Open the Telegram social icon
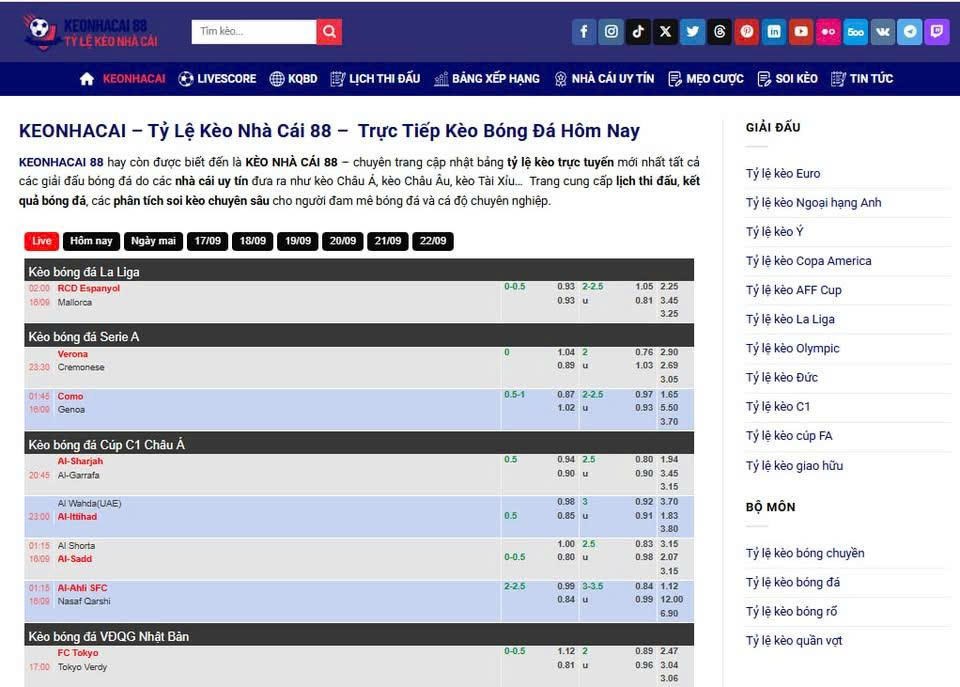 click(x=909, y=32)
